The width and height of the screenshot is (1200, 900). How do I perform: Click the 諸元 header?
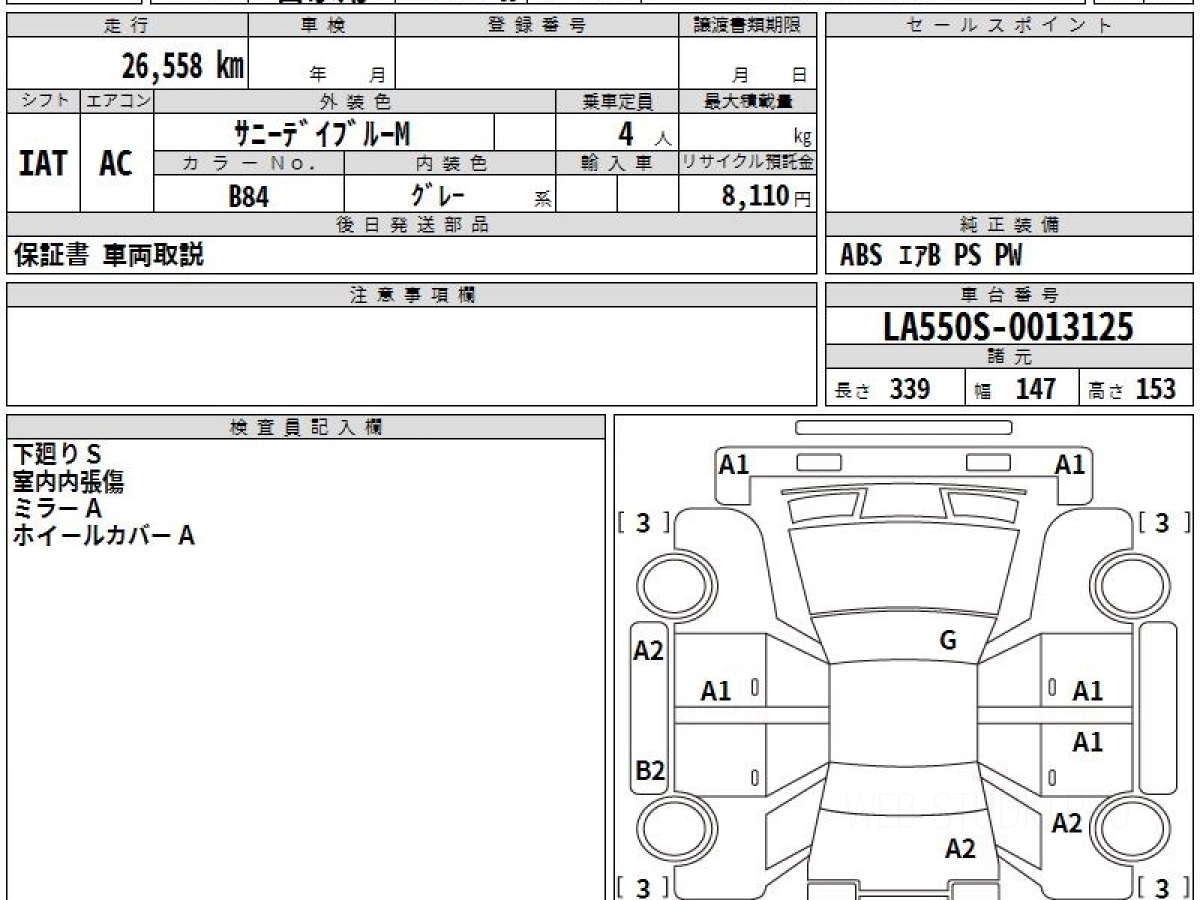point(1010,357)
